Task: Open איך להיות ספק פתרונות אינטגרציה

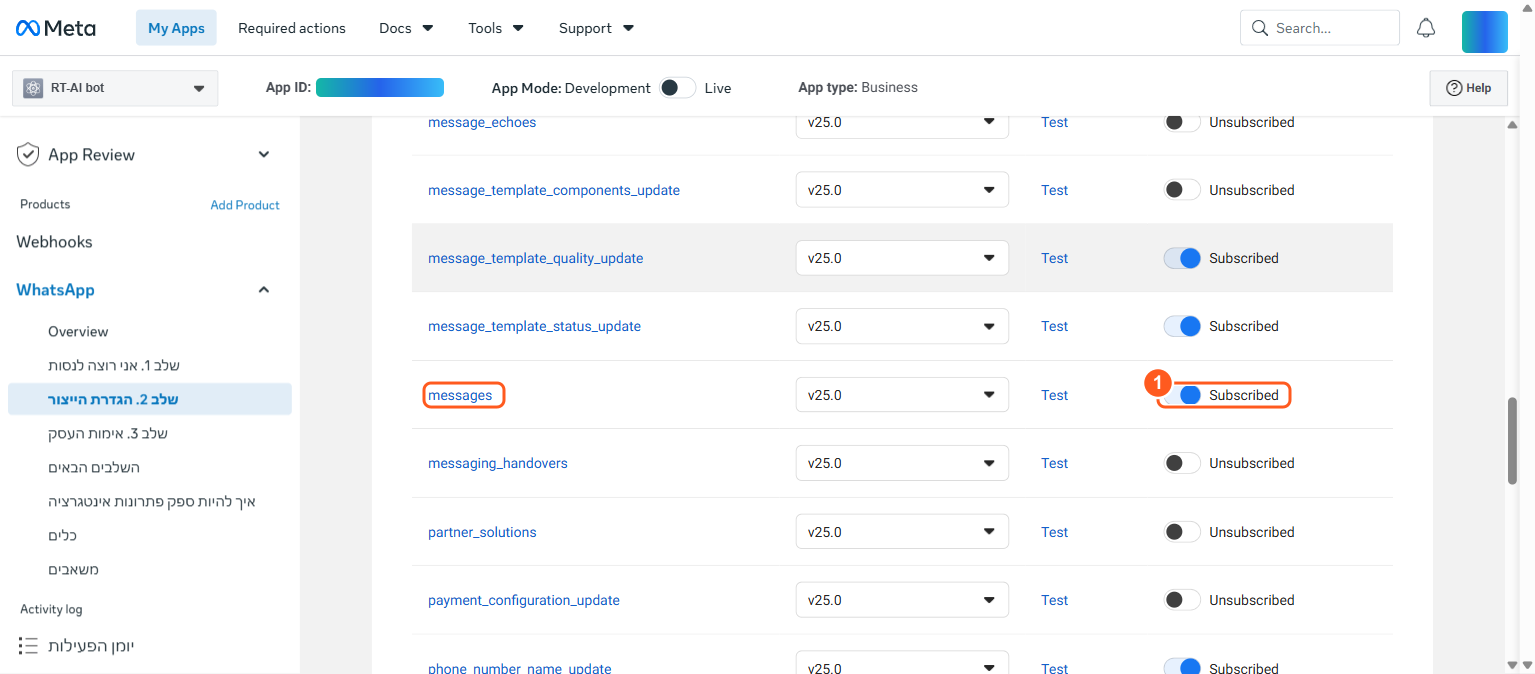Action: [152, 501]
